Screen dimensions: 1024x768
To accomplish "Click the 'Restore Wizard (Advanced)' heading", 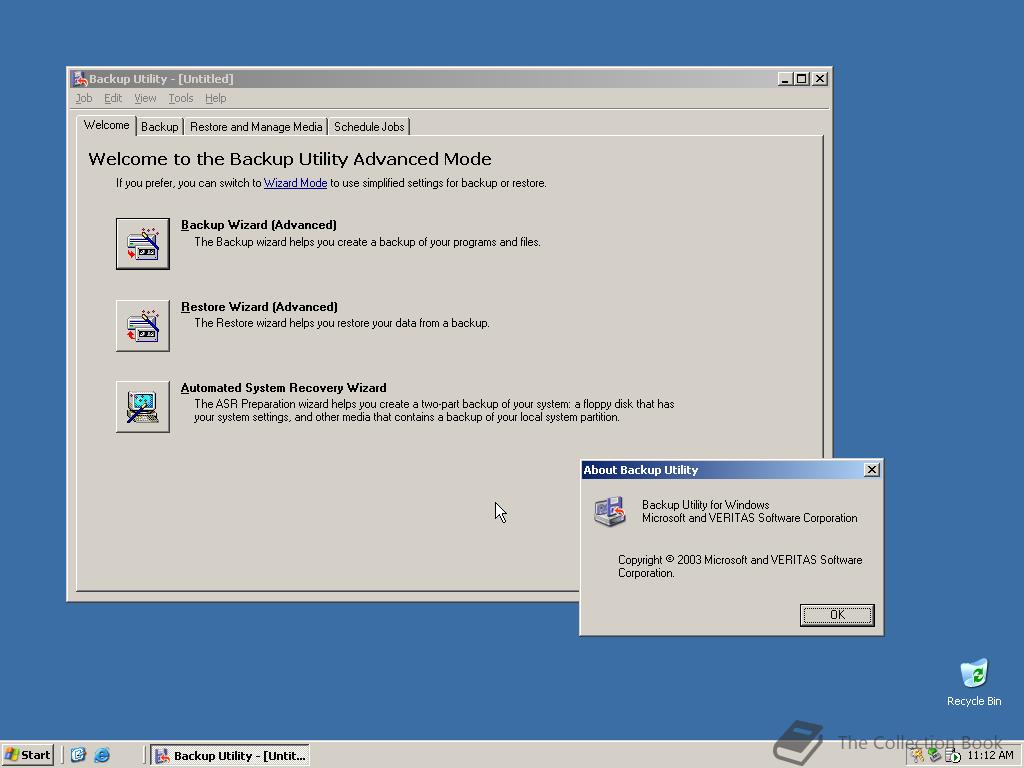I will click(259, 307).
